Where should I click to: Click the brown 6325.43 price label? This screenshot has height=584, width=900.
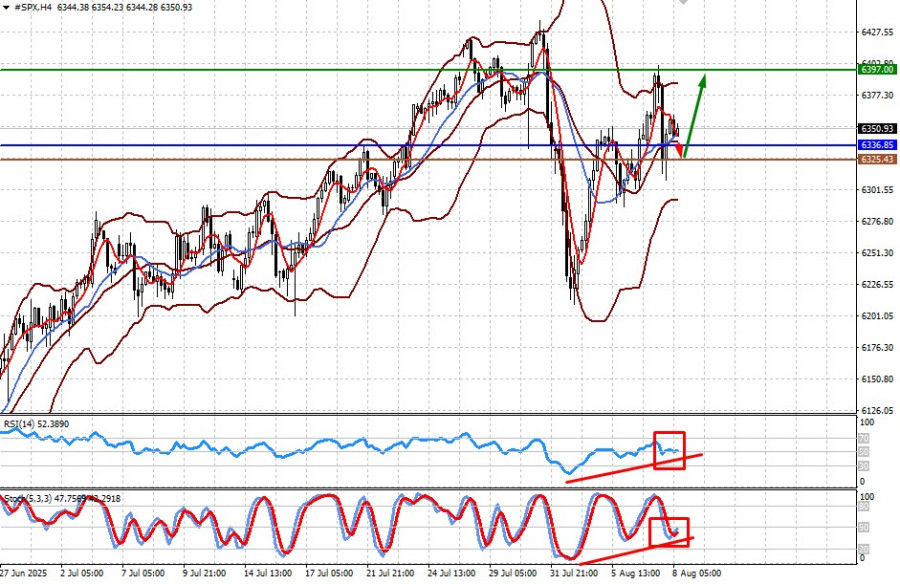877,160
